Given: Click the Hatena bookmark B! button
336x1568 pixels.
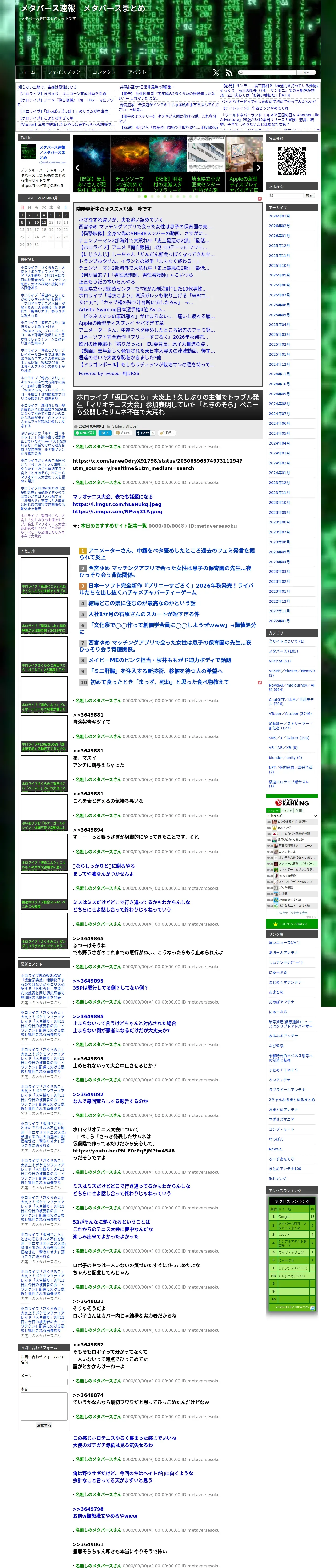Looking at the screenshot, I should (x=105, y=433).
